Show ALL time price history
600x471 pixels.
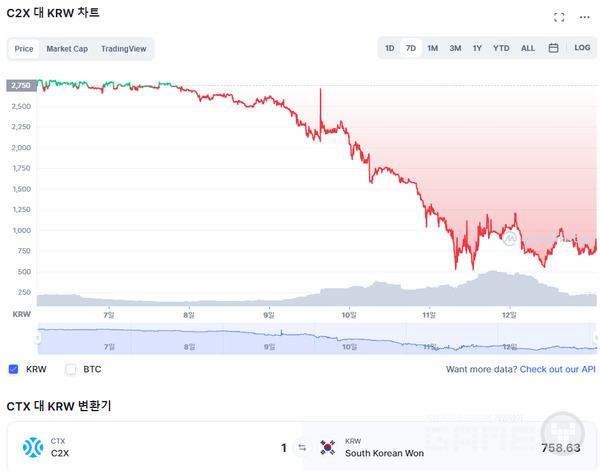[528, 48]
